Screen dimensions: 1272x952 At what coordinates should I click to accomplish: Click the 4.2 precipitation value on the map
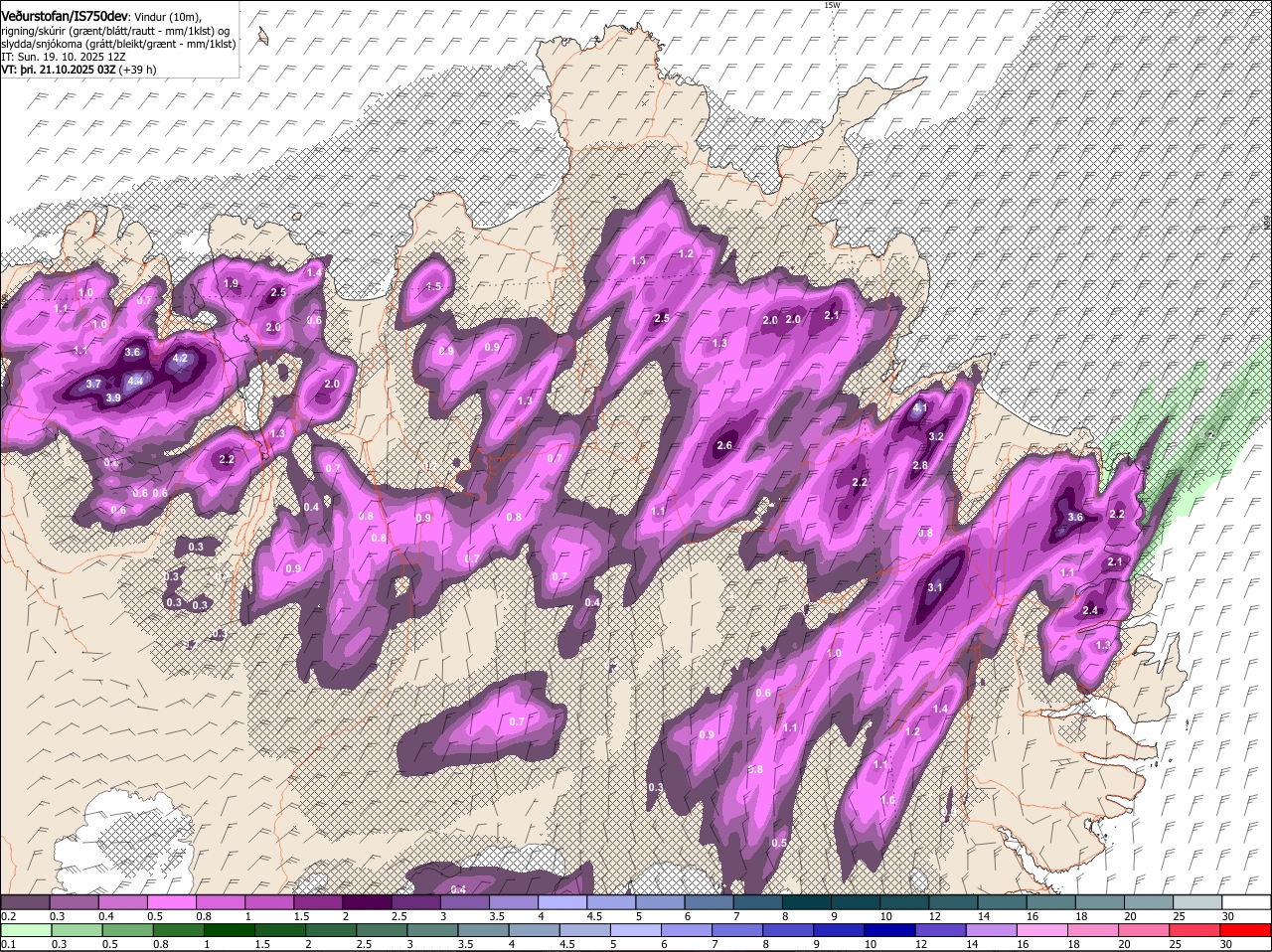[x=180, y=358]
